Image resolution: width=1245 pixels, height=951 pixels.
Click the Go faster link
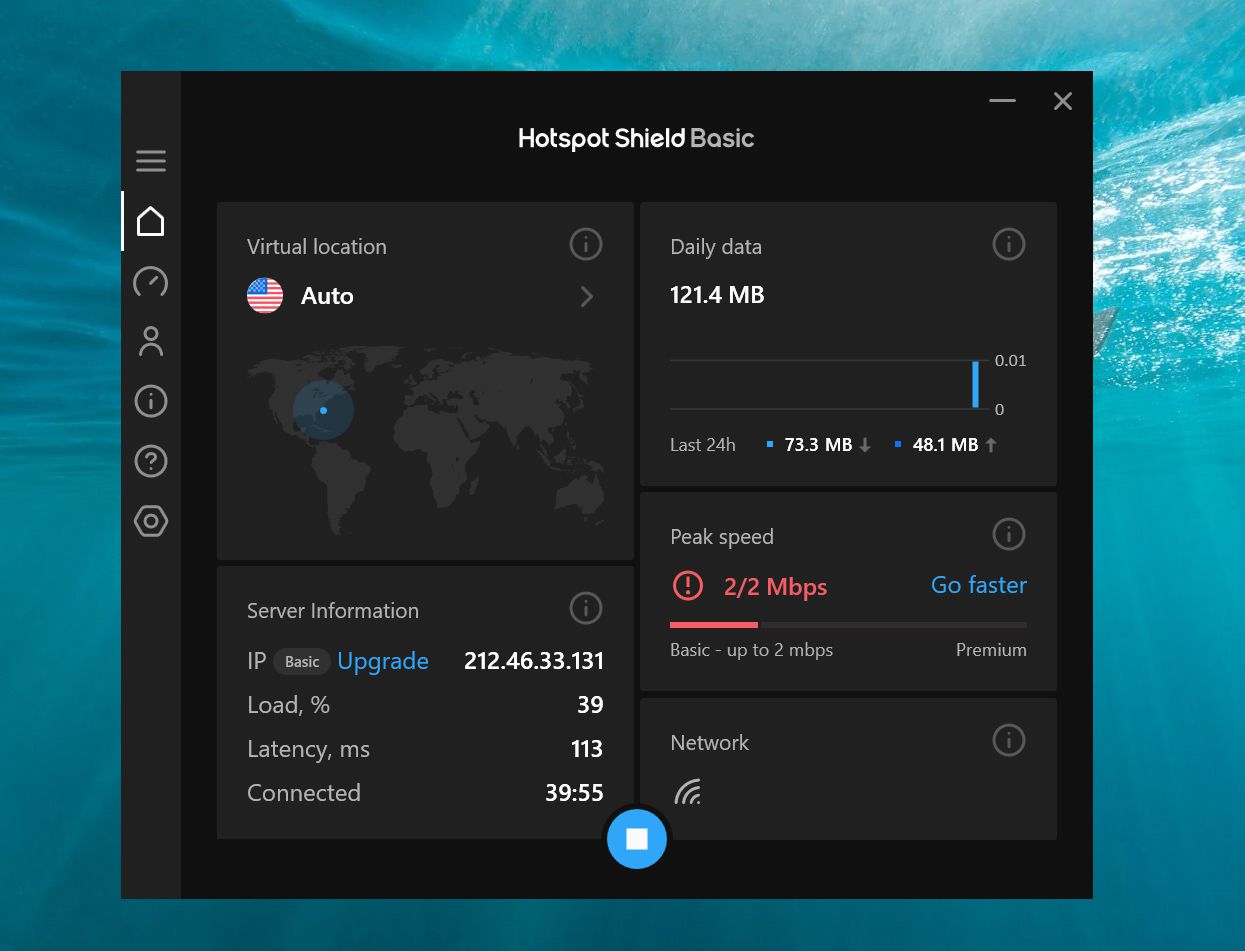[979, 585]
